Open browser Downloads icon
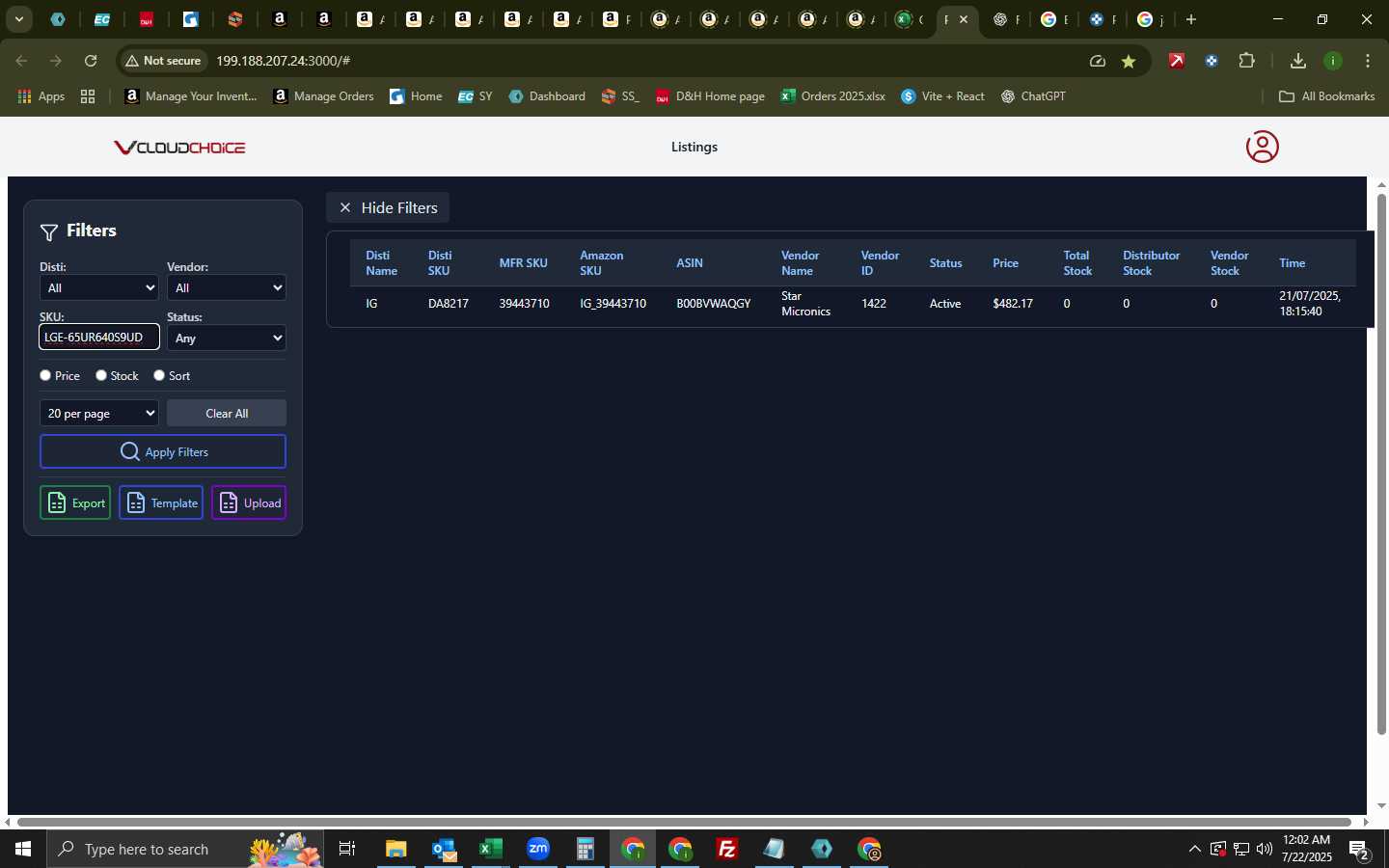The width and height of the screenshot is (1389, 868). [1297, 61]
